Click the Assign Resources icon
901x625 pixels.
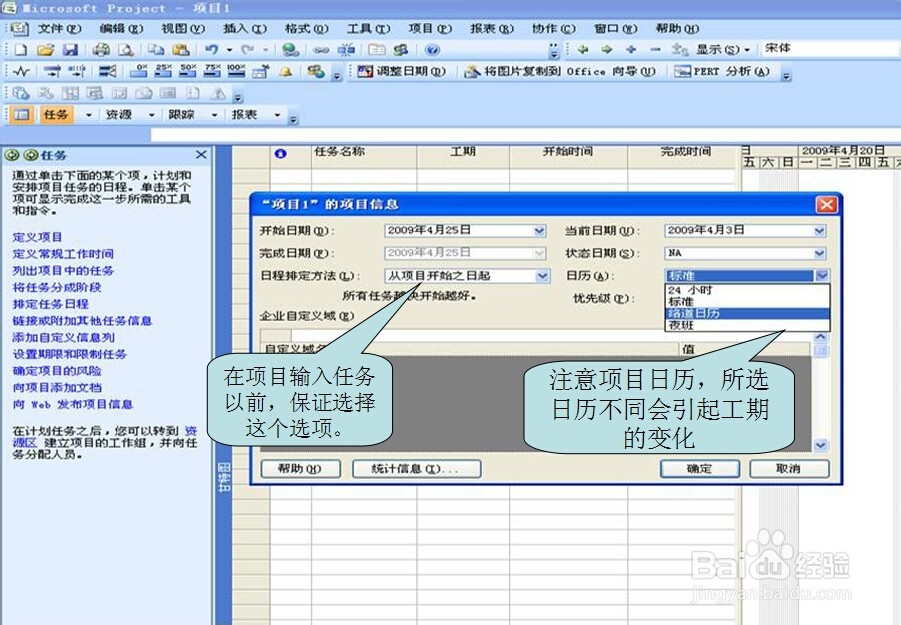point(401,50)
